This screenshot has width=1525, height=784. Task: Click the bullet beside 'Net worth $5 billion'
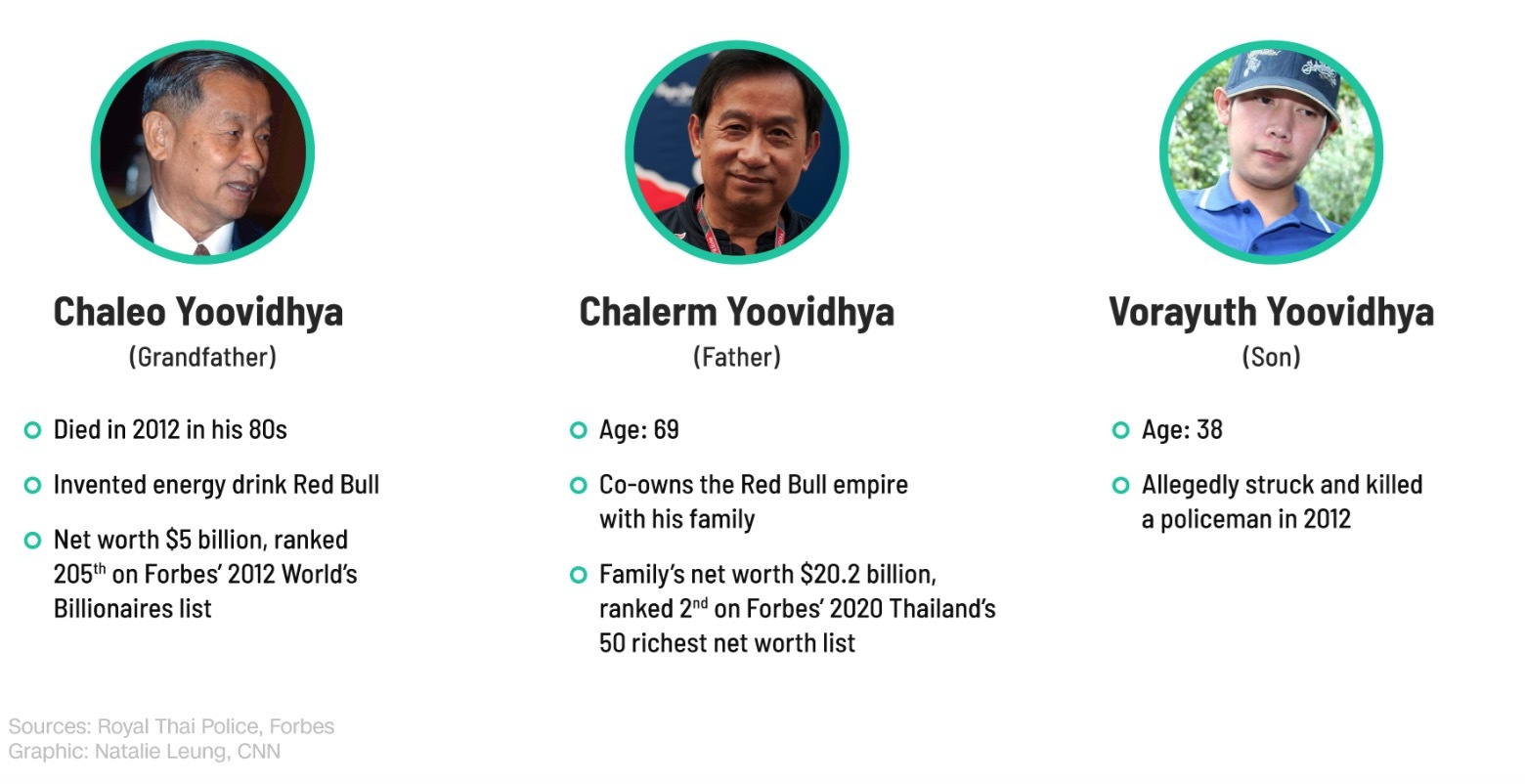pos(32,540)
